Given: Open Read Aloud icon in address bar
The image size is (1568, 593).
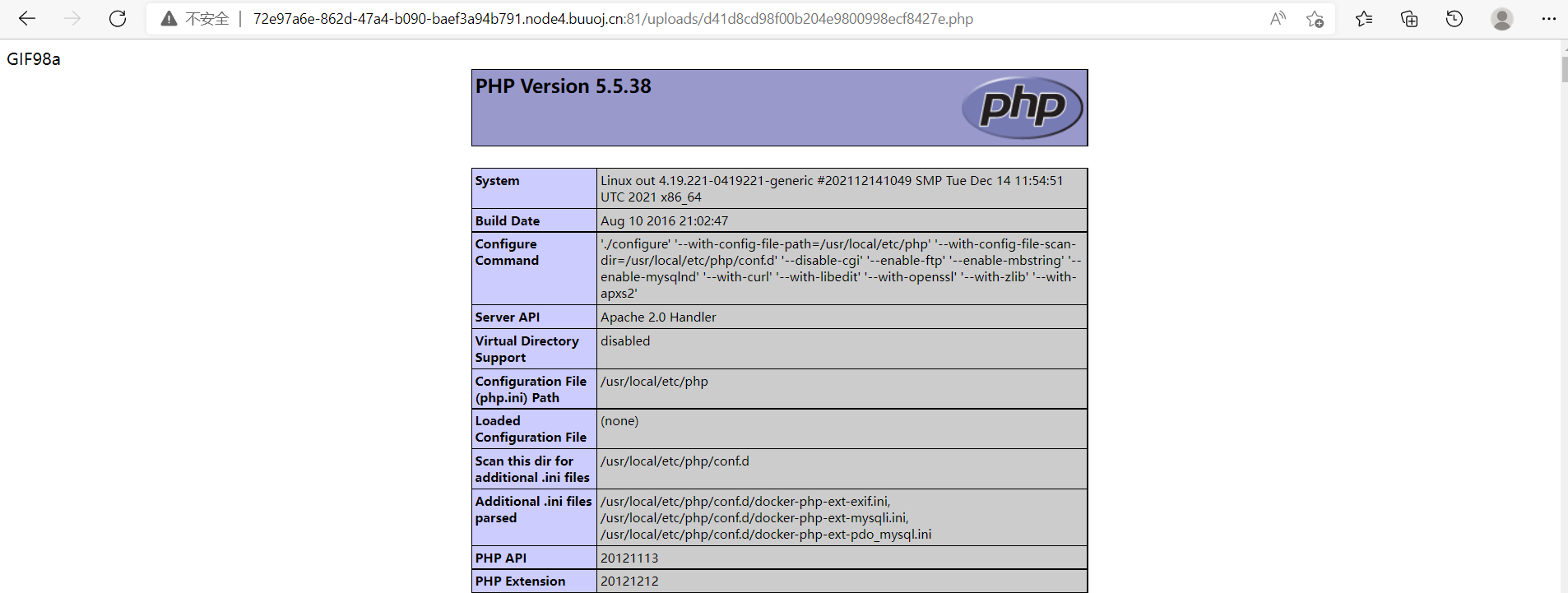Looking at the screenshot, I should (x=1278, y=18).
